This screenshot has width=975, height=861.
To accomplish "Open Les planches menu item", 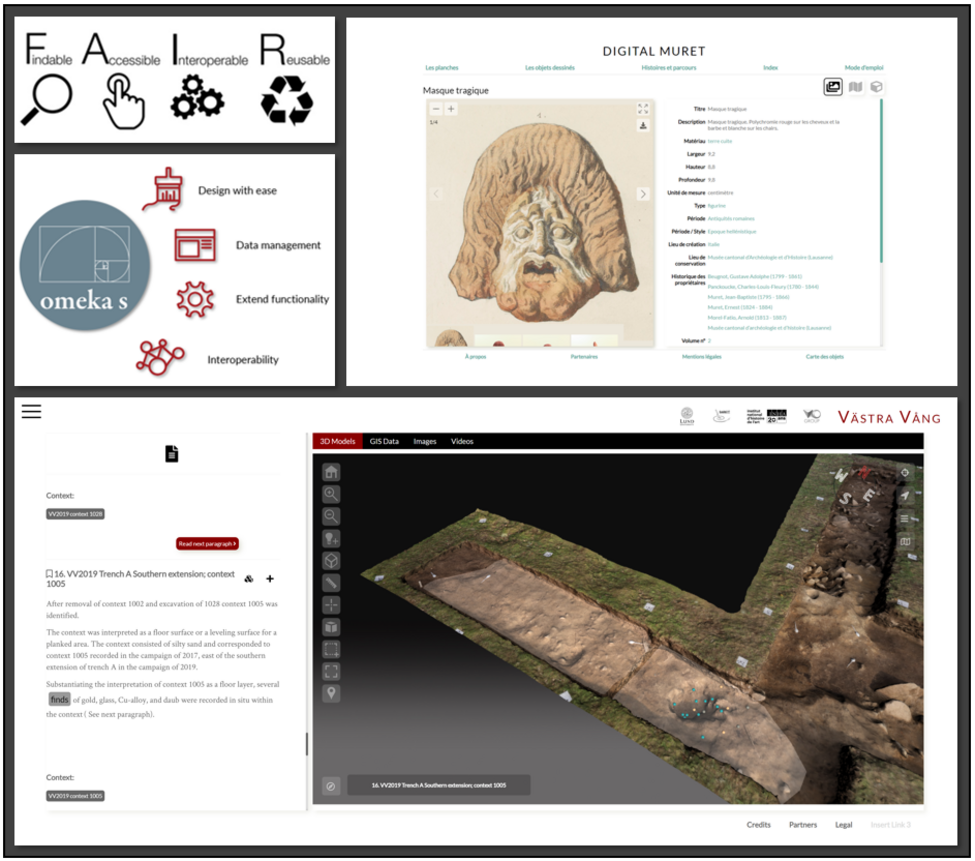I will [442, 68].
